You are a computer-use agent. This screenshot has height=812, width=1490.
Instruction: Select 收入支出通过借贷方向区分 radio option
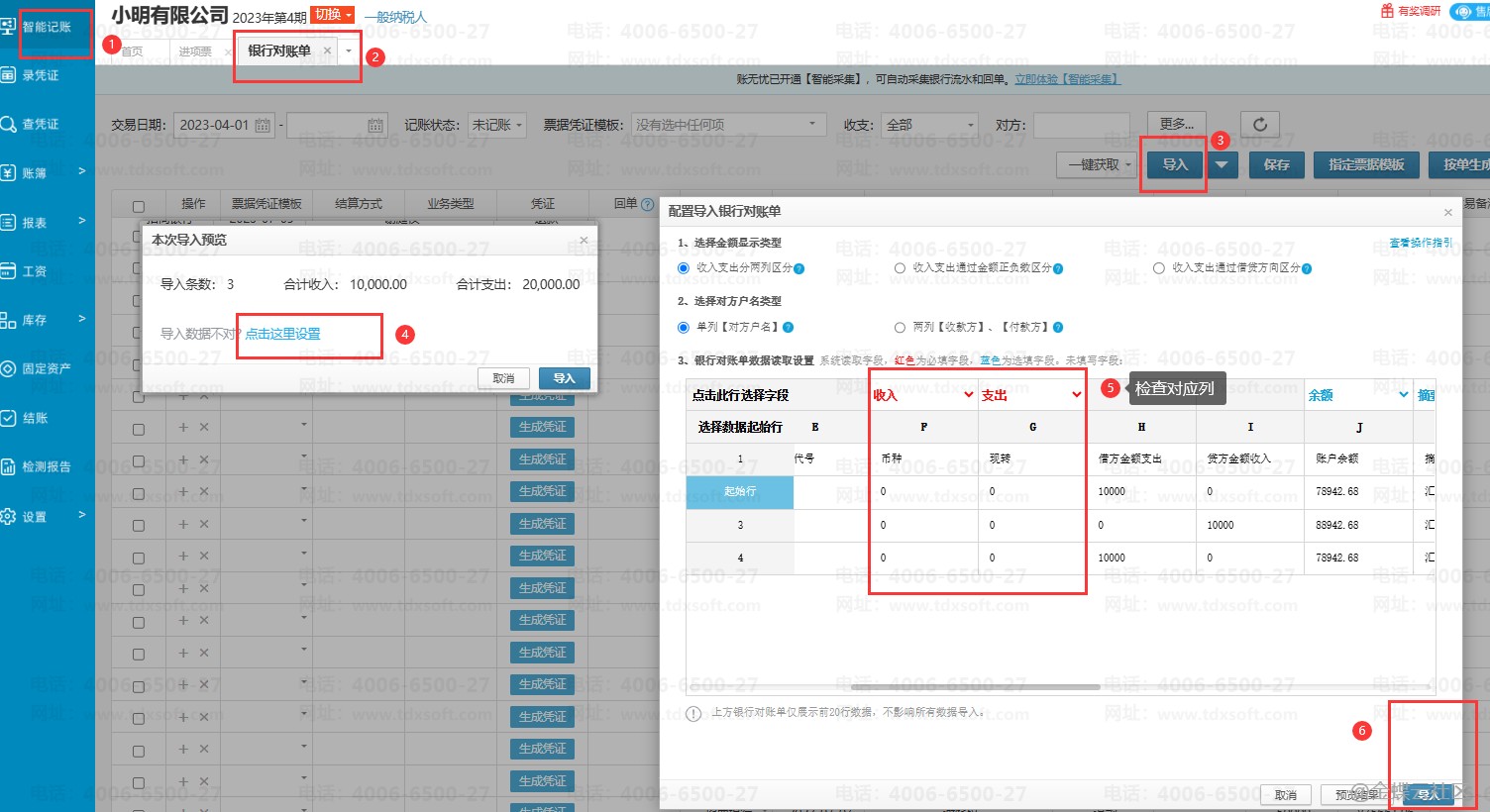[x=1159, y=268]
